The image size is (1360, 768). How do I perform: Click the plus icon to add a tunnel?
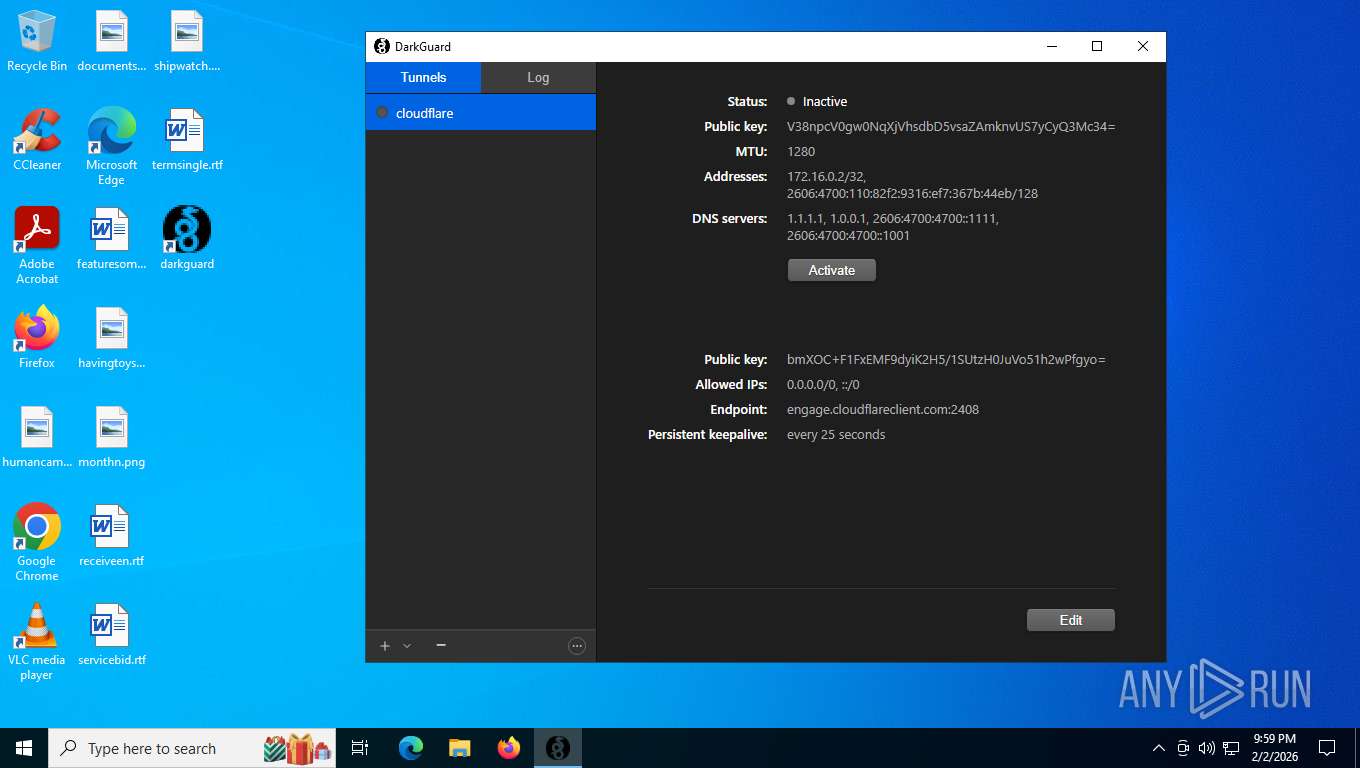tap(385, 646)
